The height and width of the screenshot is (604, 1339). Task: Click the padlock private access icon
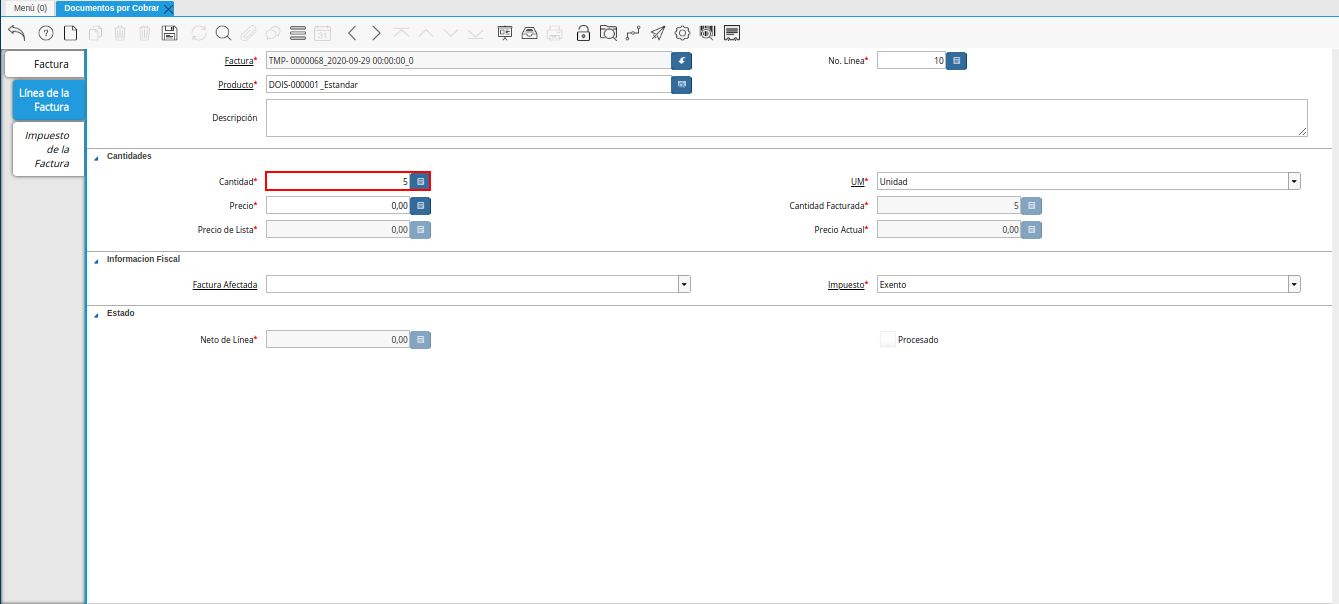point(583,33)
